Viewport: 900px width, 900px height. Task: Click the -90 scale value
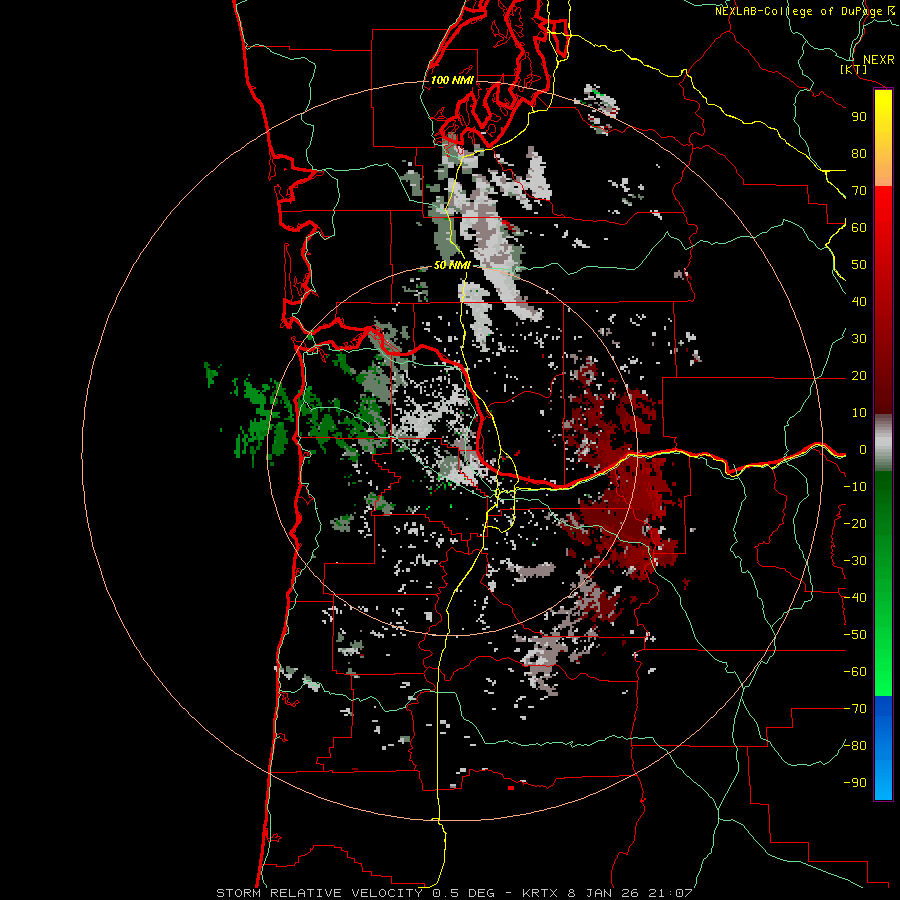855,783
